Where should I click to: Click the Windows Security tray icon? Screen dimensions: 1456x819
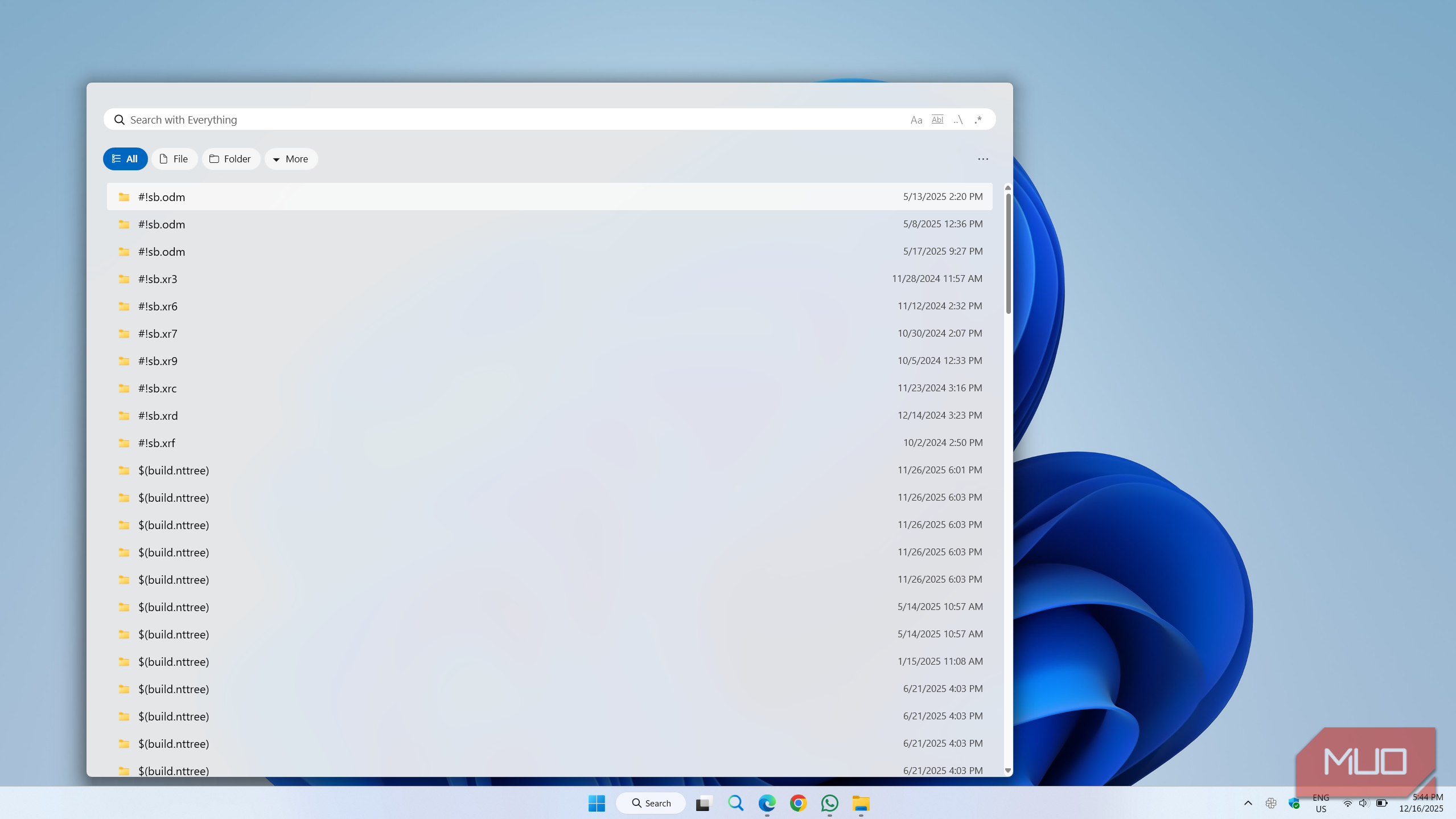coord(1294,803)
